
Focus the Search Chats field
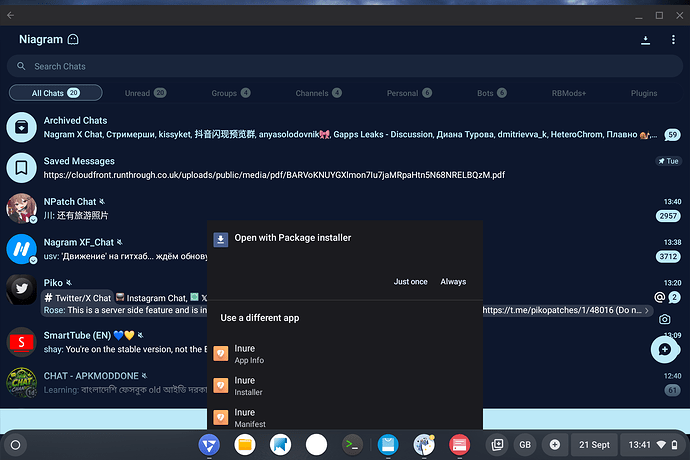pyautogui.click(x=345, y=66)
